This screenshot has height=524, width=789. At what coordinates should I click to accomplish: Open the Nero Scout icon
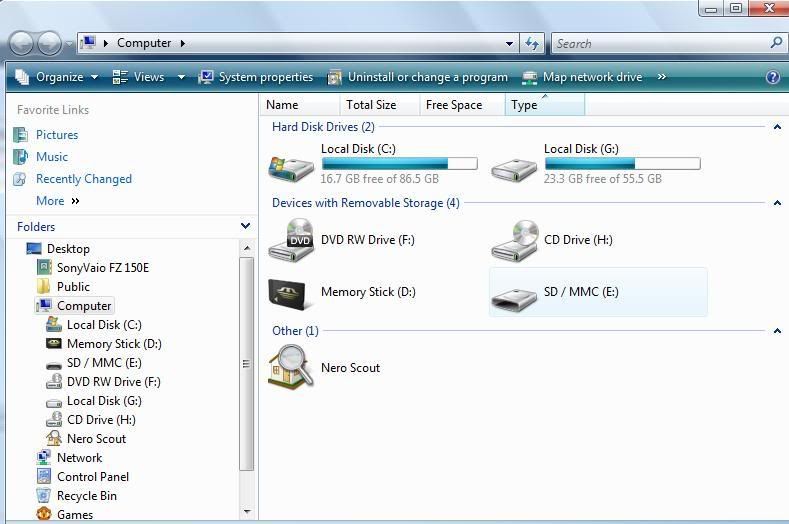tap(291, 368)
